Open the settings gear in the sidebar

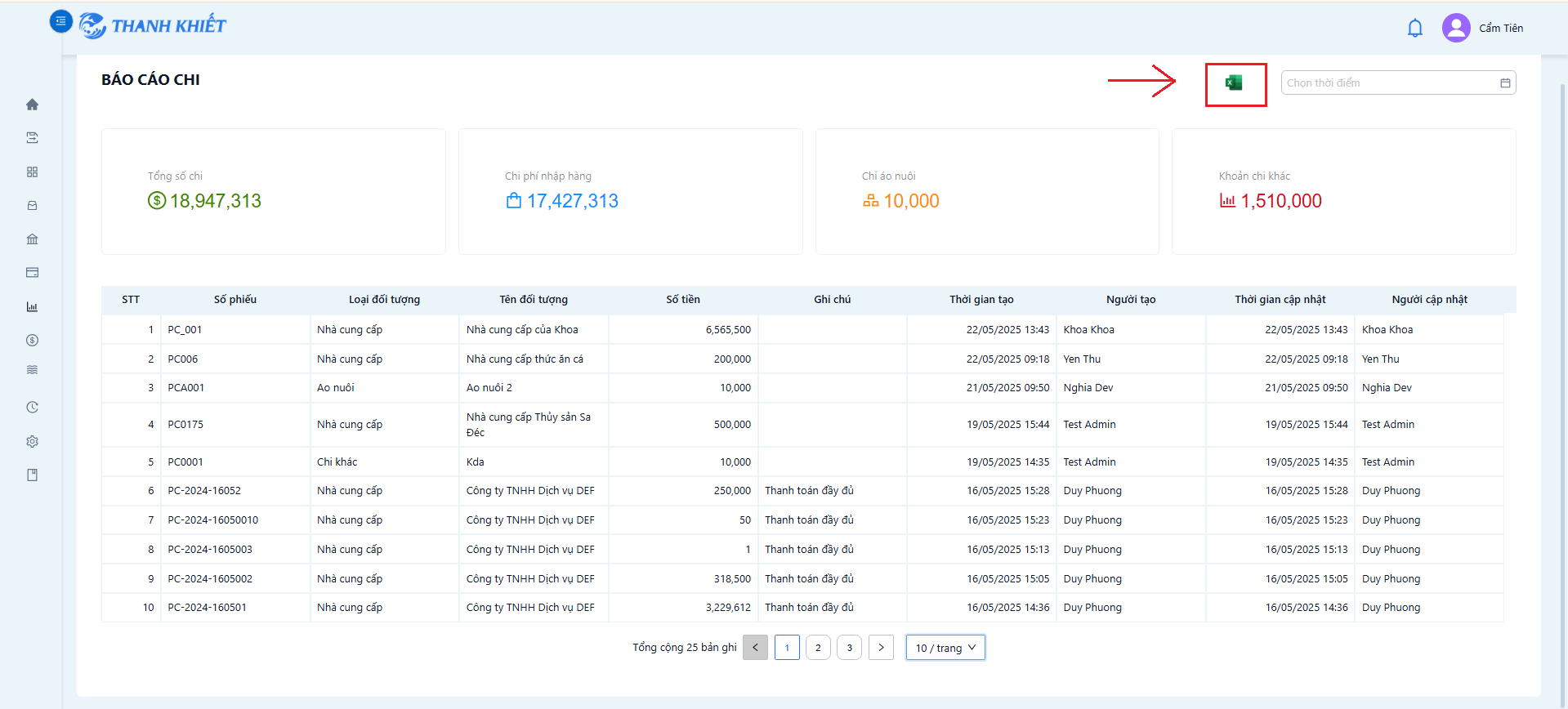[x=32, y=441]
